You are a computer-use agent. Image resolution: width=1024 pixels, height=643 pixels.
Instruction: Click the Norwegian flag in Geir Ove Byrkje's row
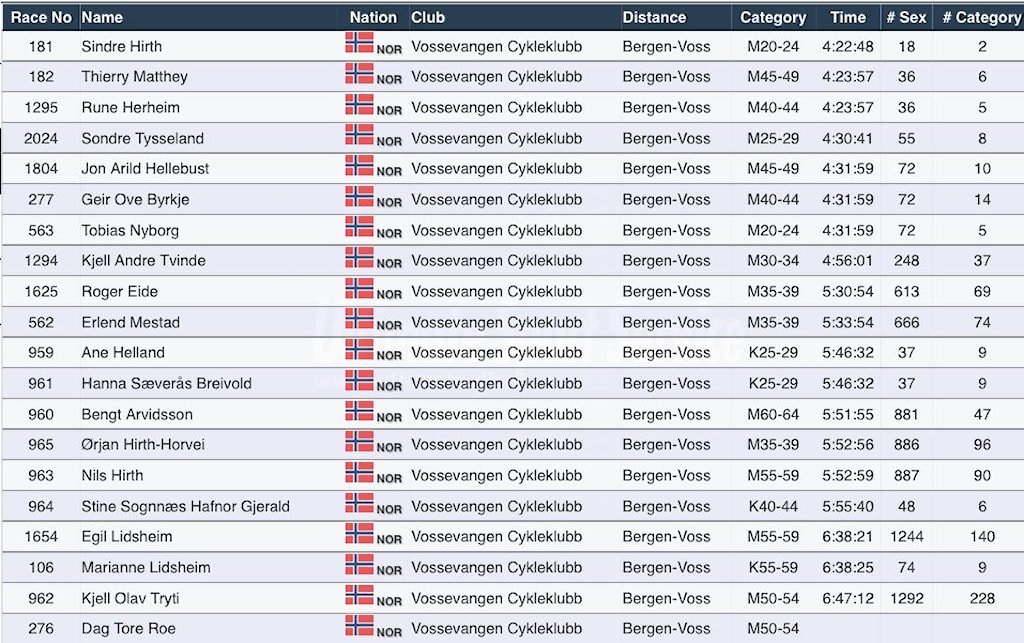pyautogui.click(x=359, y=196)
